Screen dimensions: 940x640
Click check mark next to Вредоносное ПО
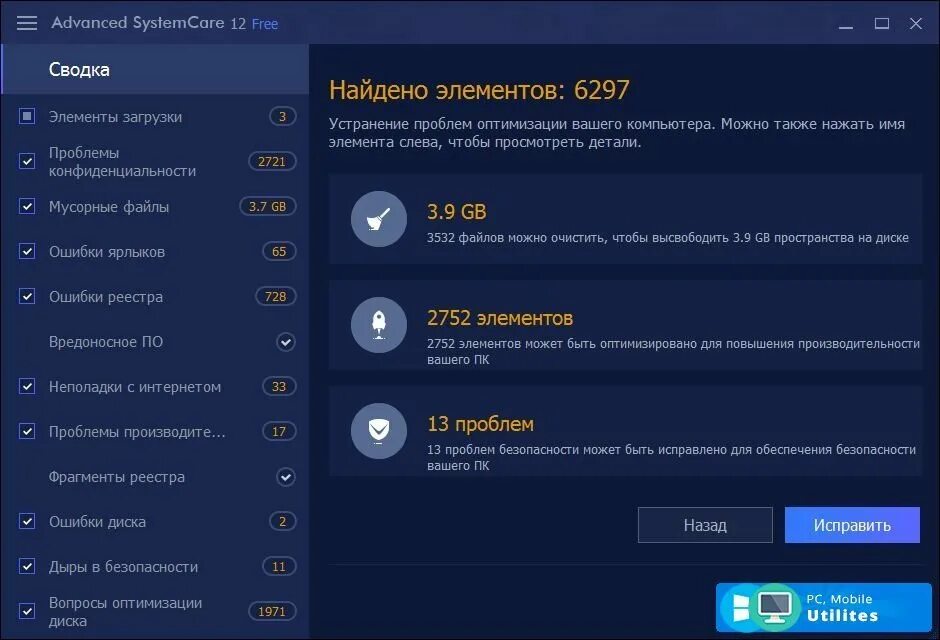coord(286,342)
